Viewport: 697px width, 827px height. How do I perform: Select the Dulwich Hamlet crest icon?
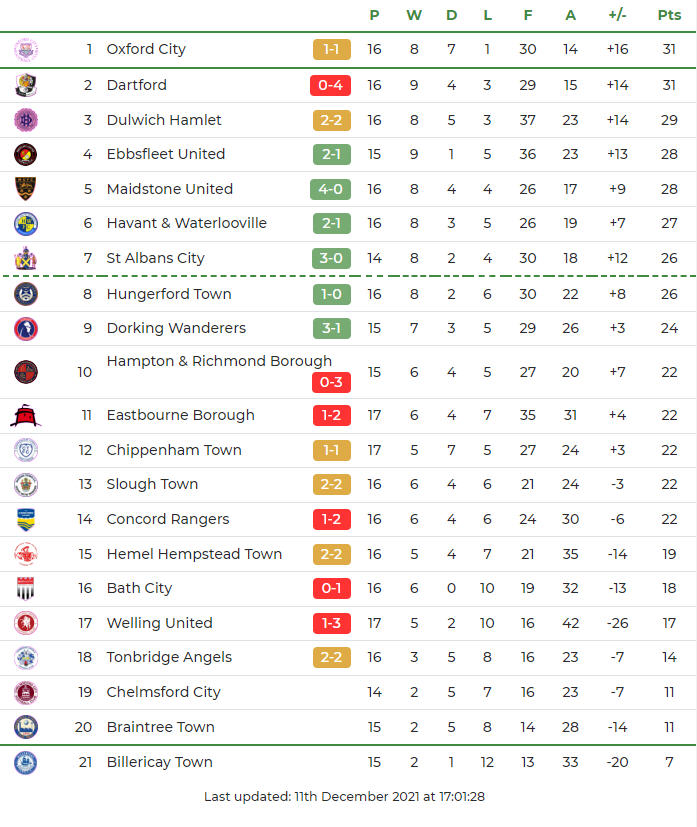[x=26, y=120]
